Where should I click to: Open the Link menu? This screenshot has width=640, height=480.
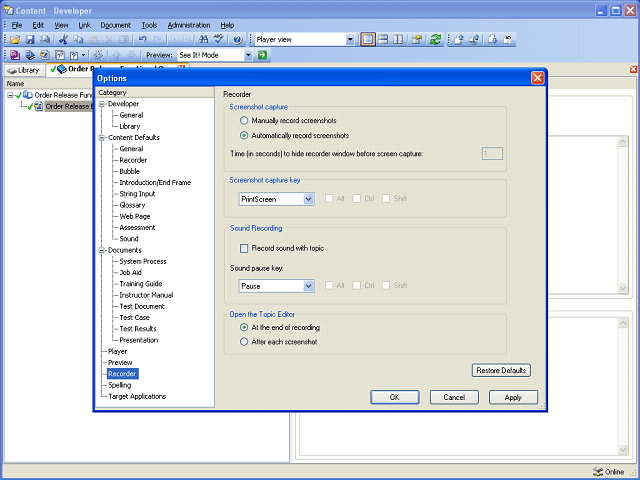click(84, 25)
